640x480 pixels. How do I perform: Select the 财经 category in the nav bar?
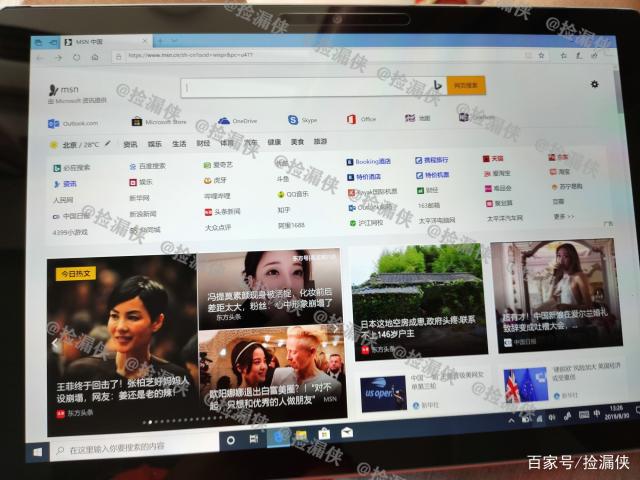[x=203, y=143]
